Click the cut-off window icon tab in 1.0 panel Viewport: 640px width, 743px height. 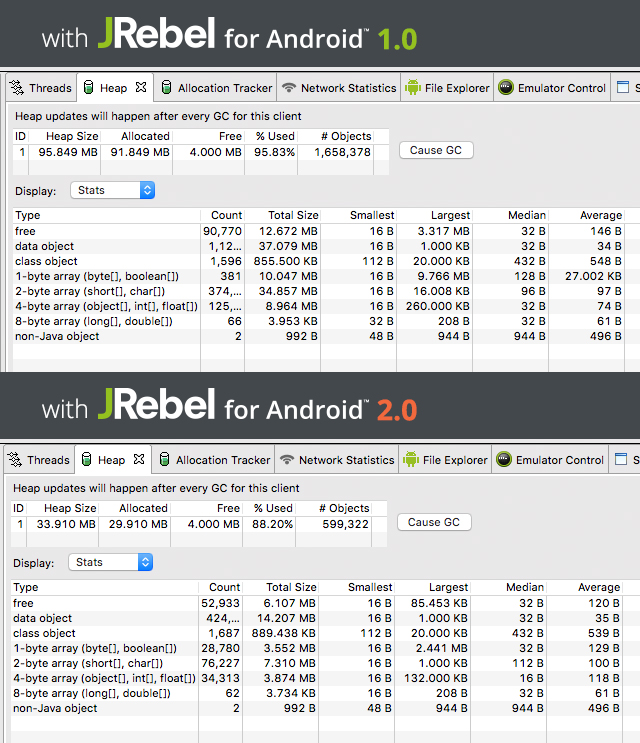(x=625, y=88)
